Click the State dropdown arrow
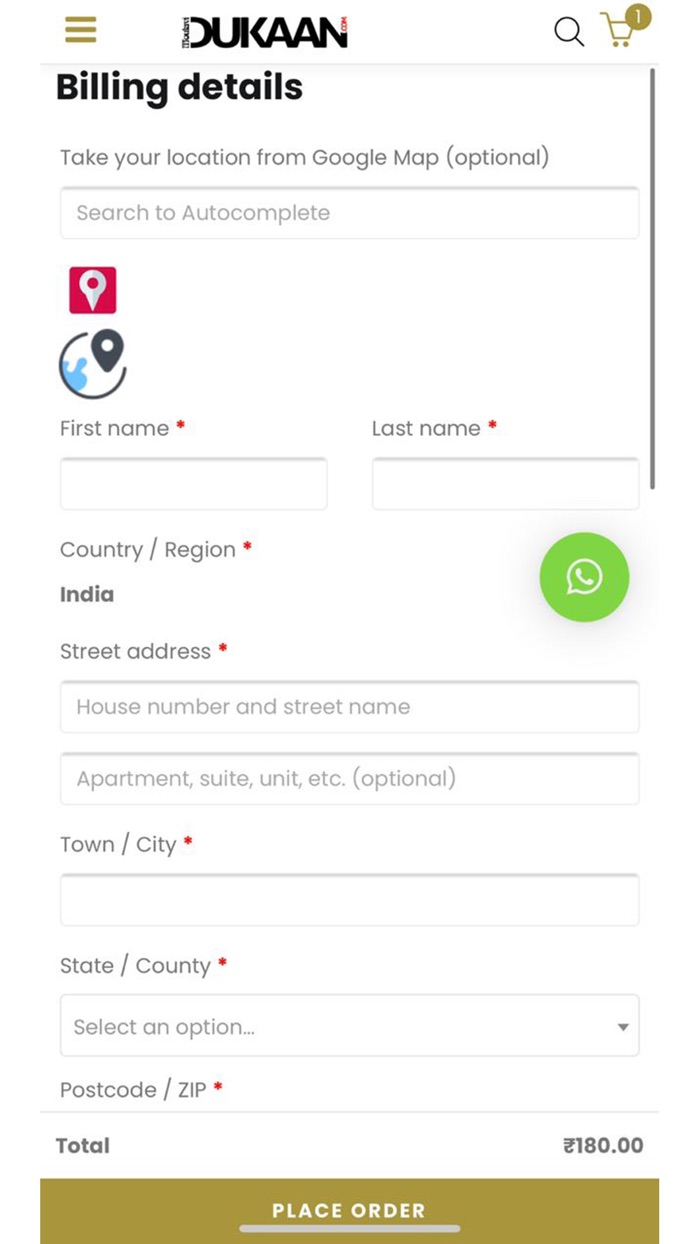700x1244 pixels. point(623,1027)
